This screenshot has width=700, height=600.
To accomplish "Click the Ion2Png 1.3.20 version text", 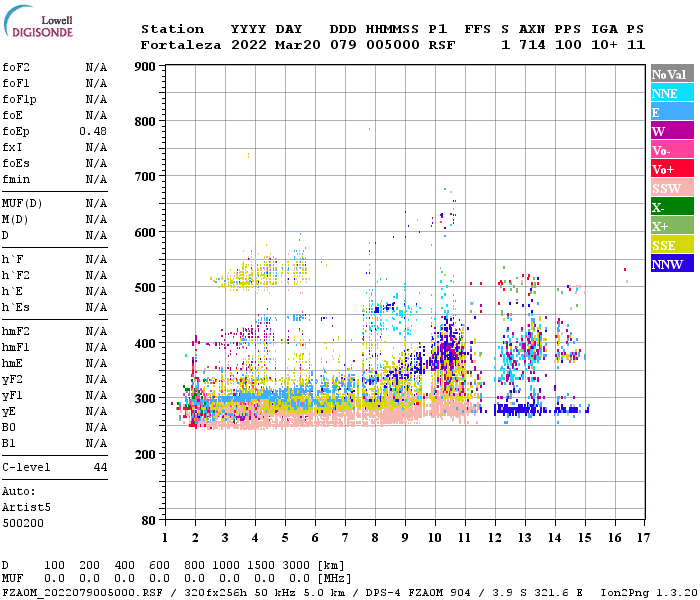I will (x=649, y=593).
